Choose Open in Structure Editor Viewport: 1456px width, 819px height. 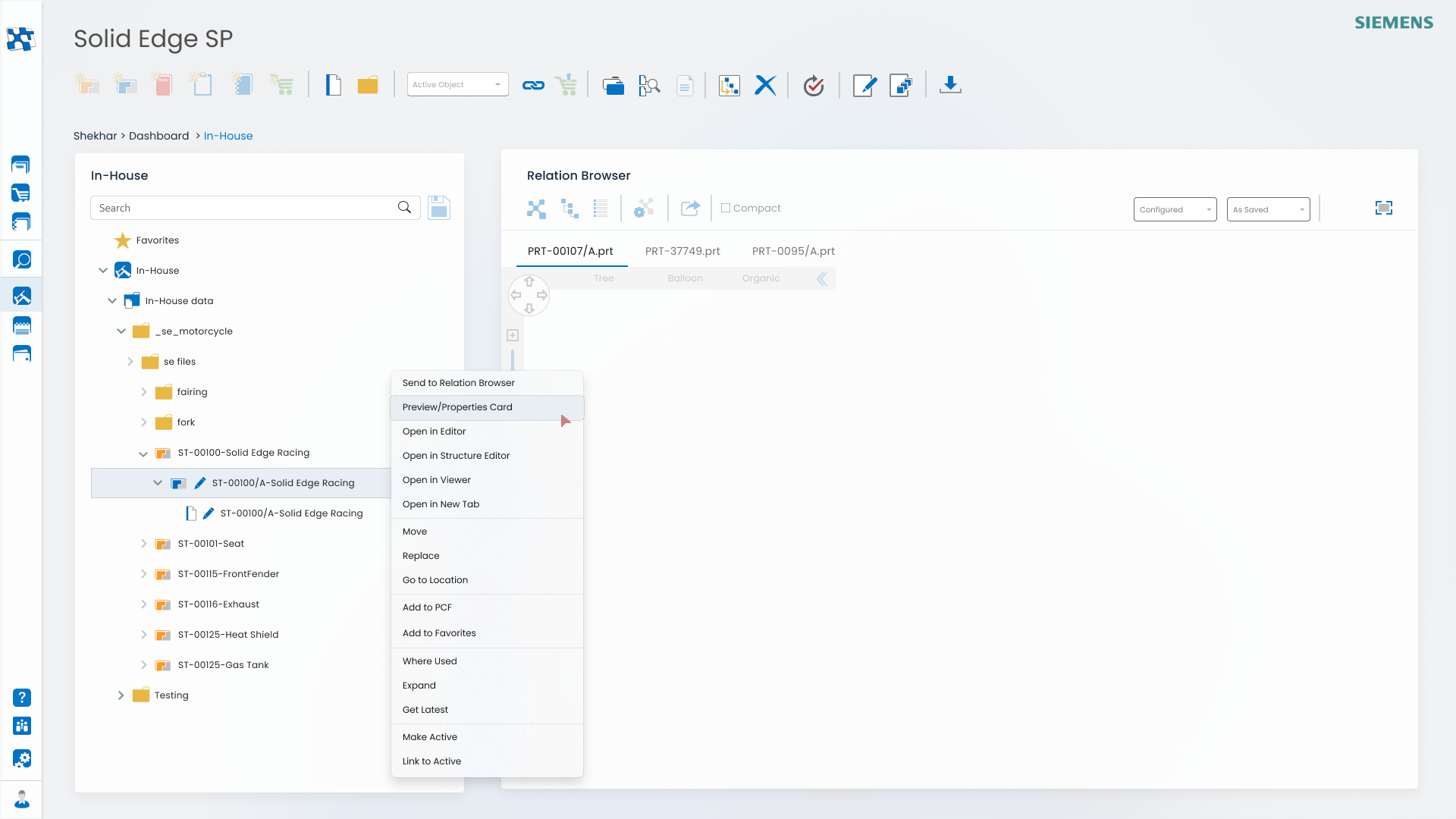click(487, 456)
